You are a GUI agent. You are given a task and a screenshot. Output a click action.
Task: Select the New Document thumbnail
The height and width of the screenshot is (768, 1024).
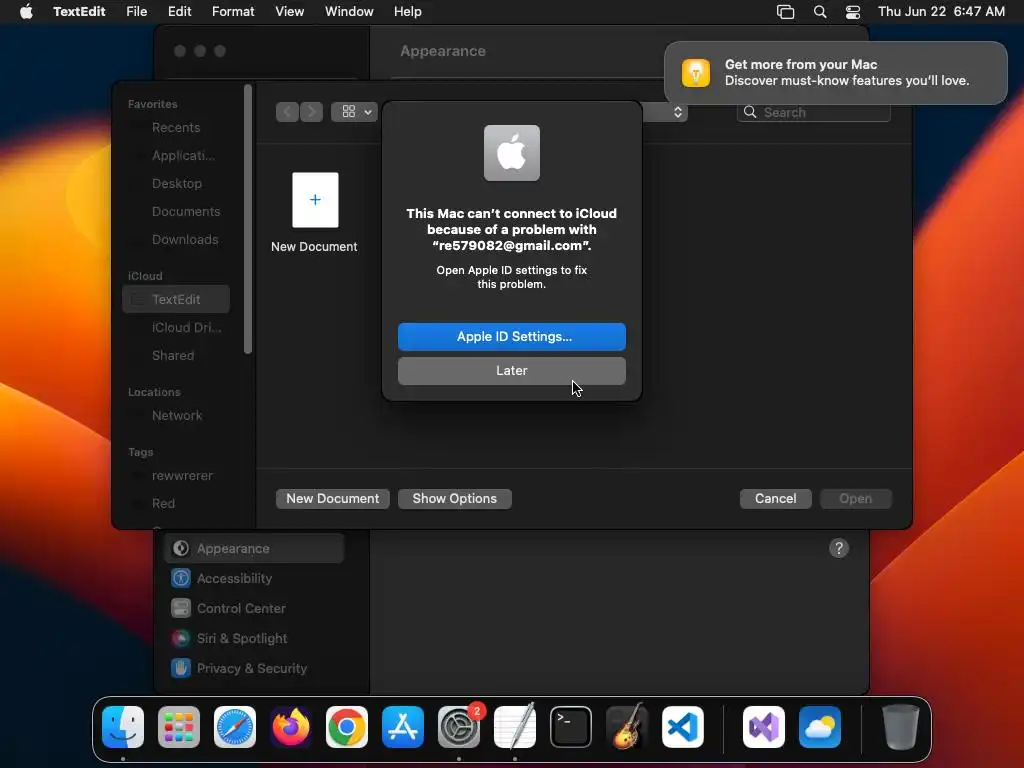pyautogui.click(x=315, y=200)
